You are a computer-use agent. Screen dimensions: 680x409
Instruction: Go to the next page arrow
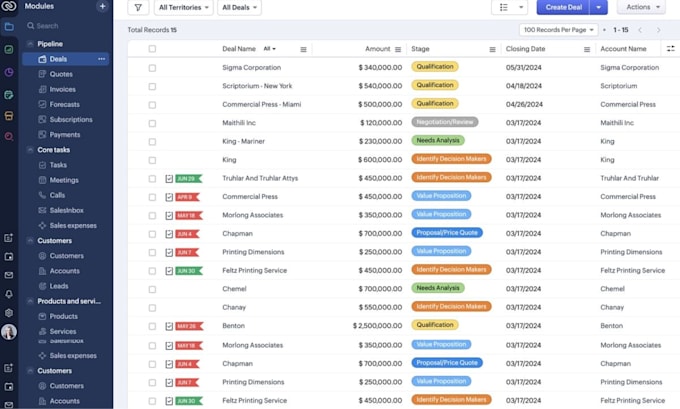658,30
